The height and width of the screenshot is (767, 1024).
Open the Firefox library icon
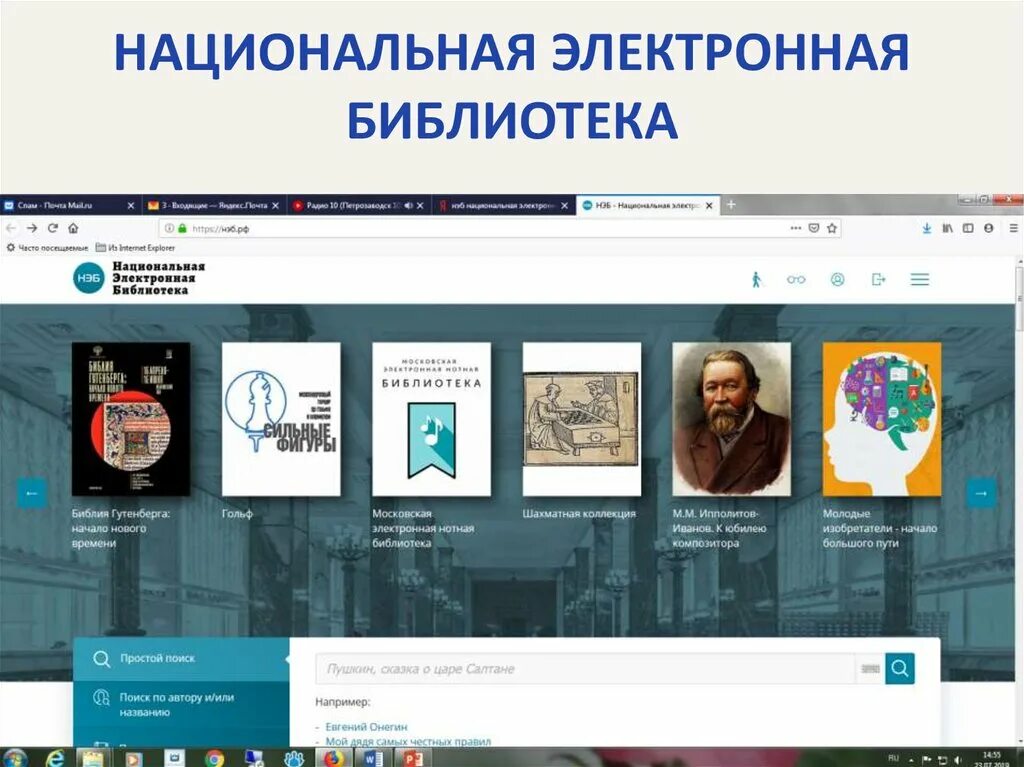point(947,228)
